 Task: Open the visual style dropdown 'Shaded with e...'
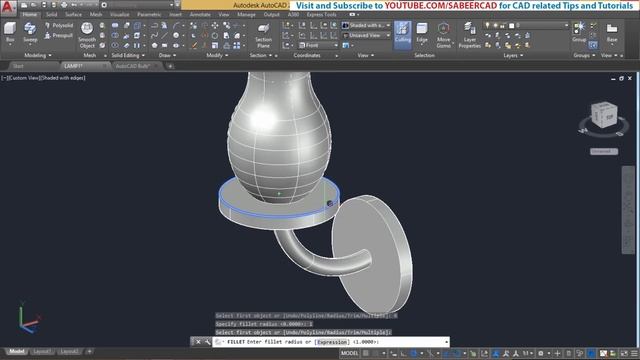366,25
